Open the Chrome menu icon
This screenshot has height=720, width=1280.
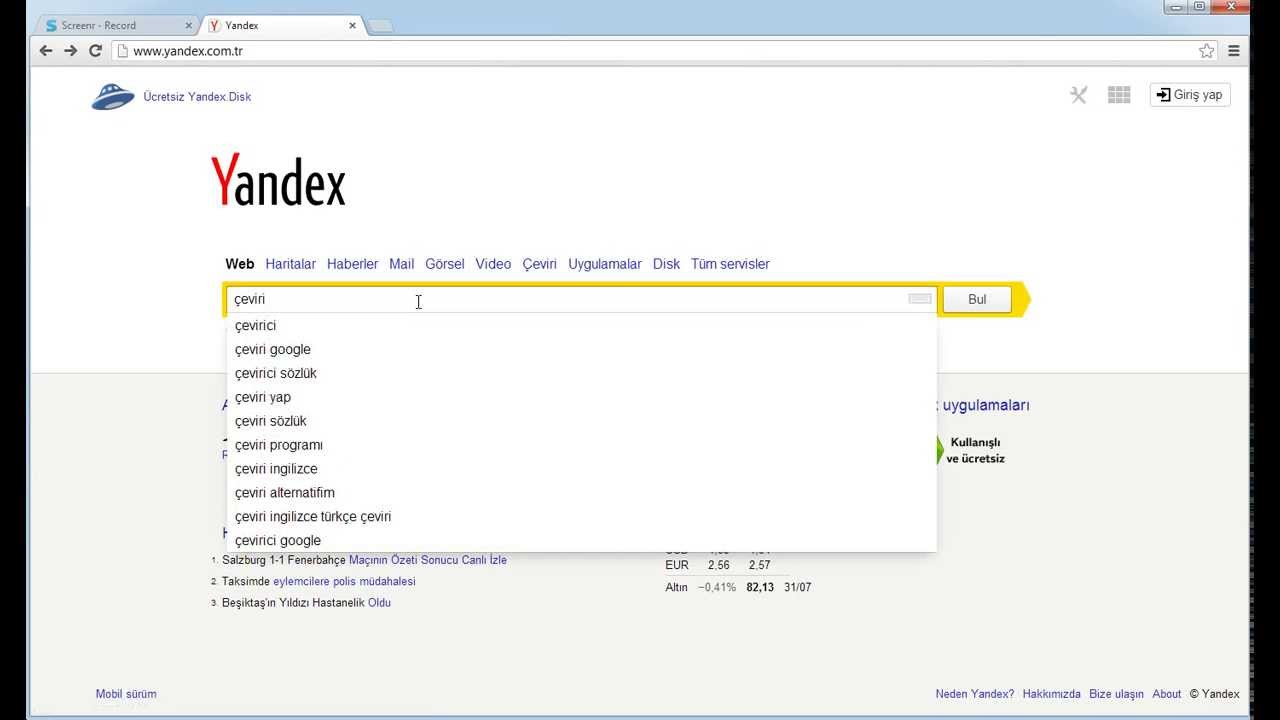[x=1234, y=51]
